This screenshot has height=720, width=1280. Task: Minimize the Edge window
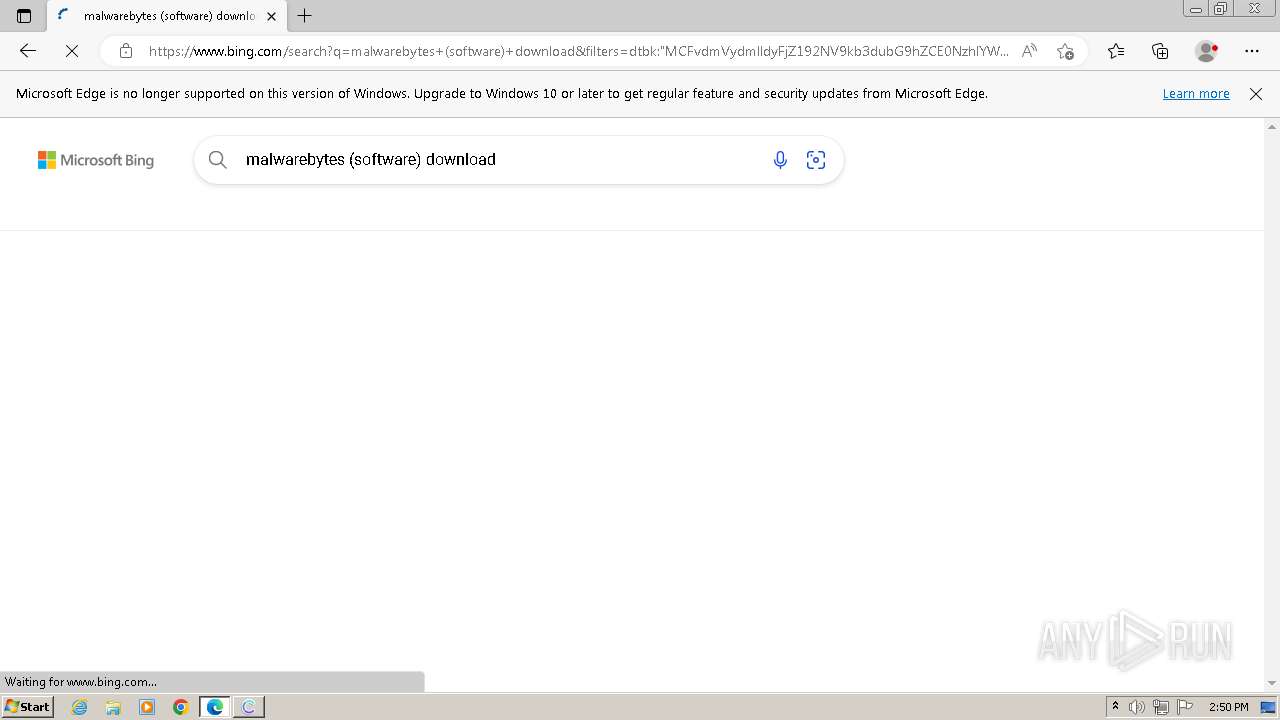1196,9
